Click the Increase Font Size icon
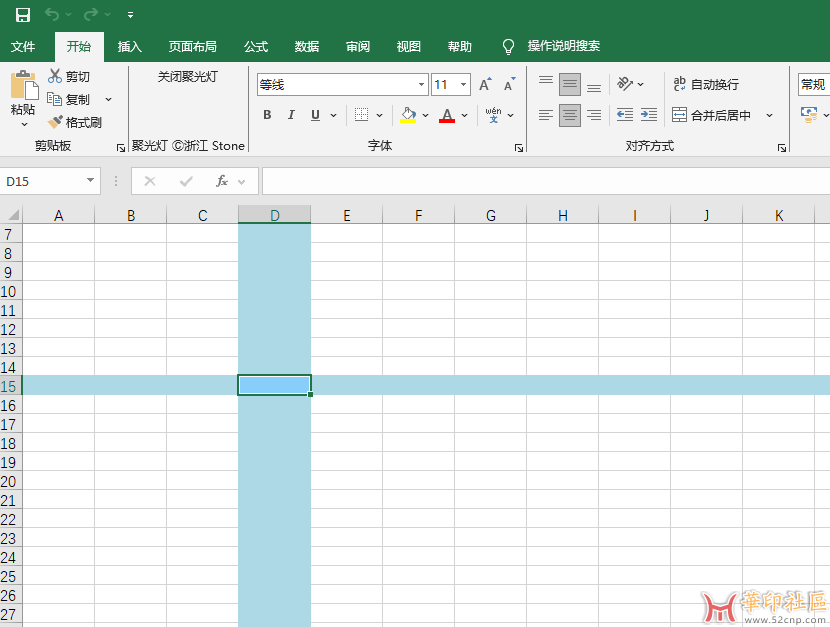 [x=485, y=85]
